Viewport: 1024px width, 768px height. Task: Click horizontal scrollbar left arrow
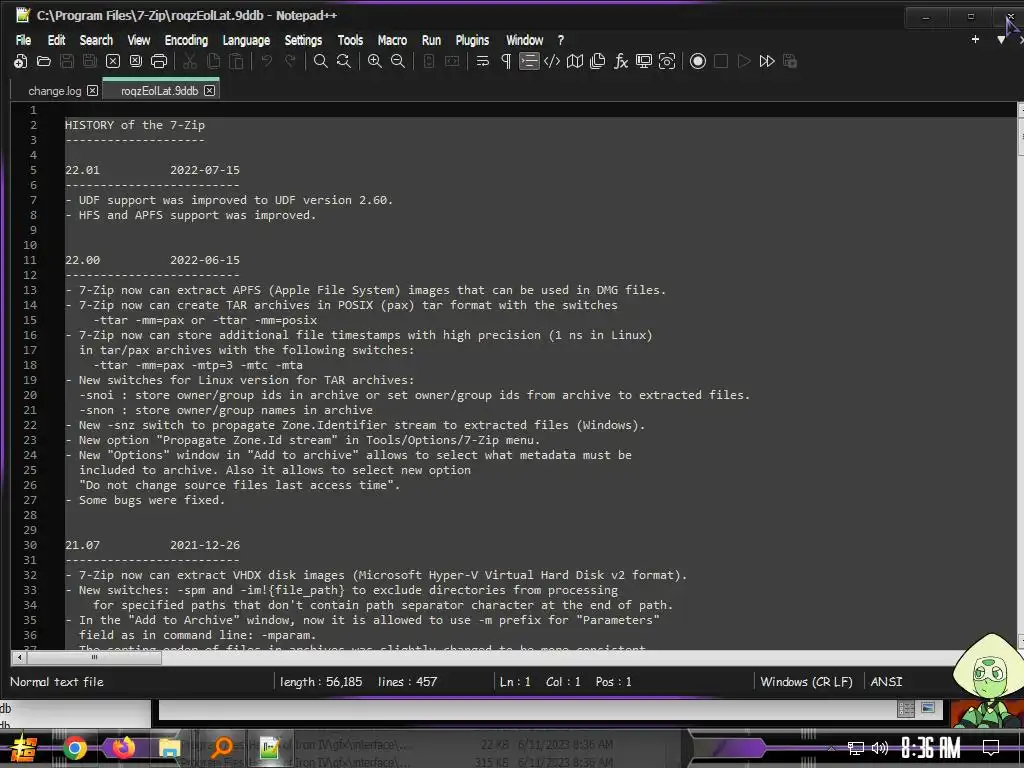pyautogui.click(x=19, y=658)
